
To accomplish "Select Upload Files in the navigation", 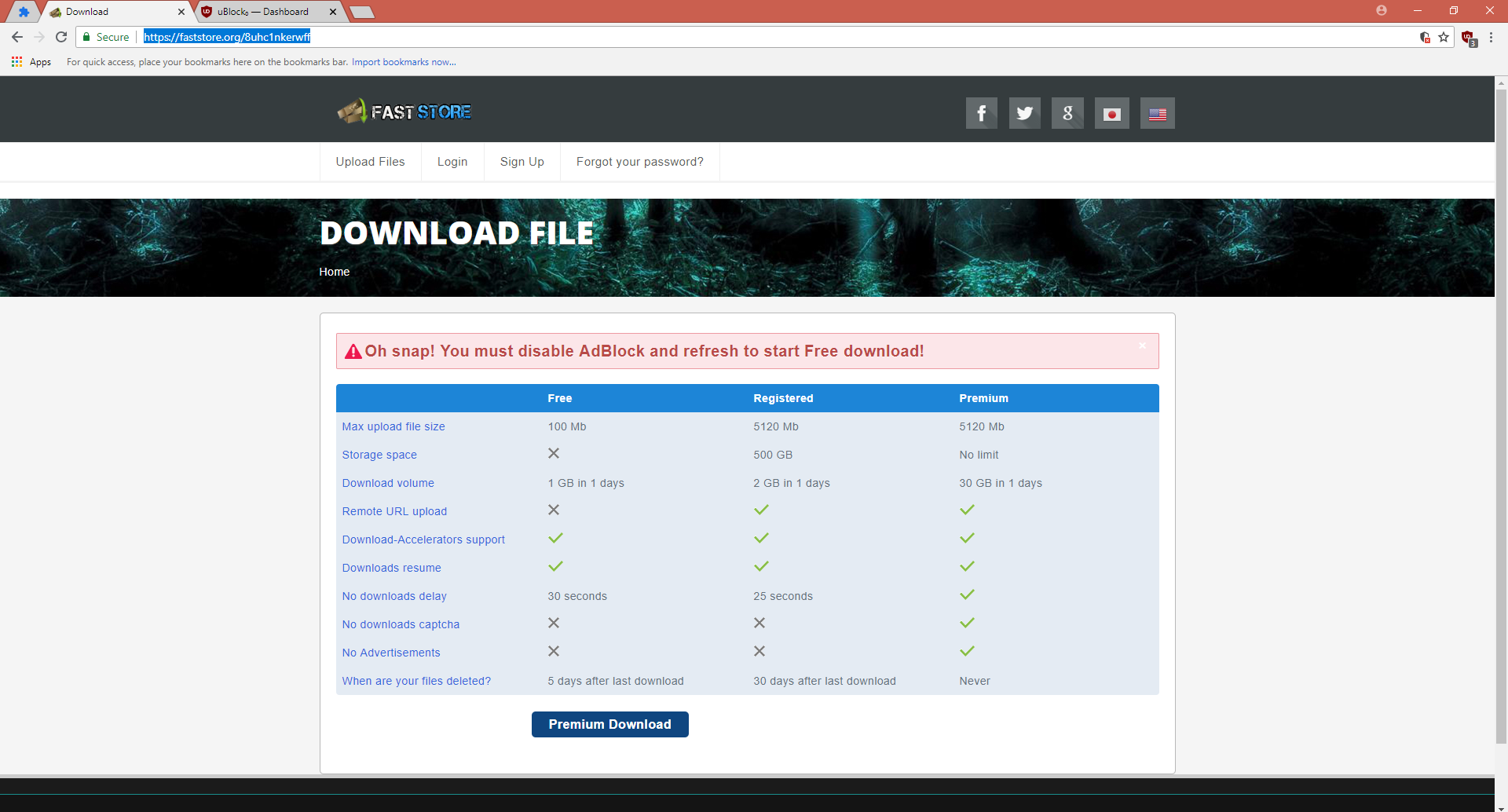I will [370, 162].
